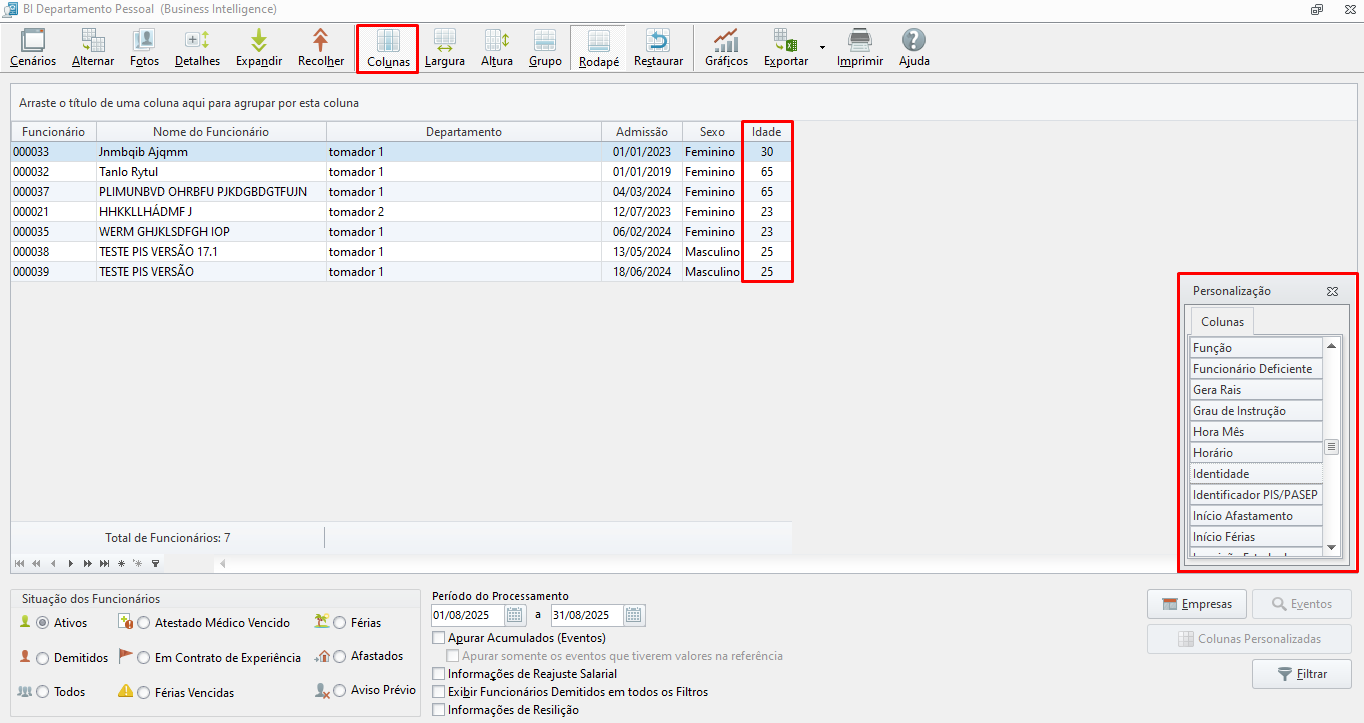Go to the next record in the navigator
Viewport: 1364px width, 723px height.
pyautogui.click(x=71, y=564)
